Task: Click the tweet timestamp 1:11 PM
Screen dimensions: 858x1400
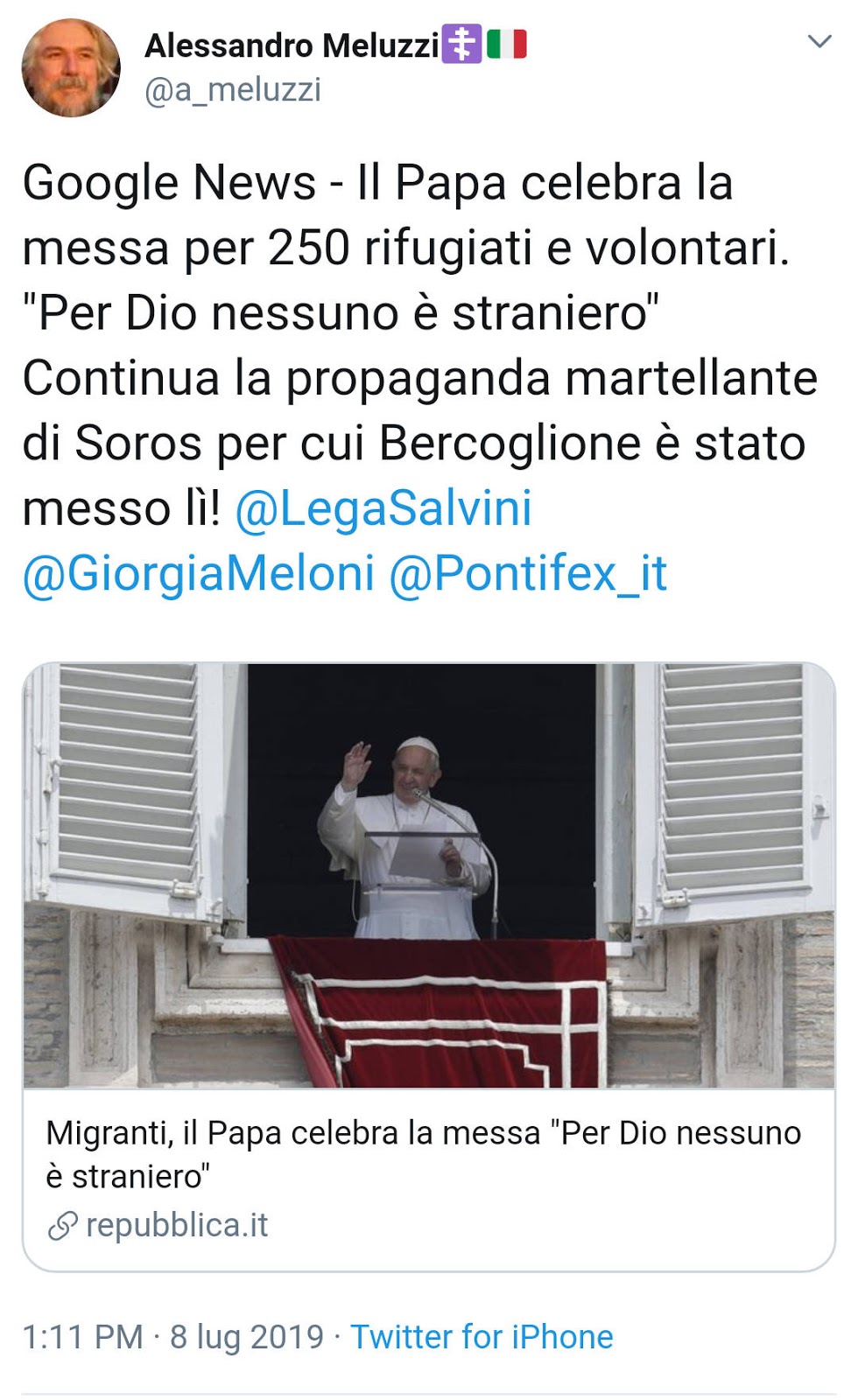Action: 82,1337
